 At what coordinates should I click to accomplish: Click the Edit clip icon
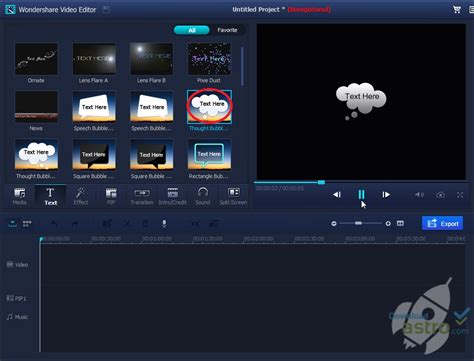(x=107, y=223)
